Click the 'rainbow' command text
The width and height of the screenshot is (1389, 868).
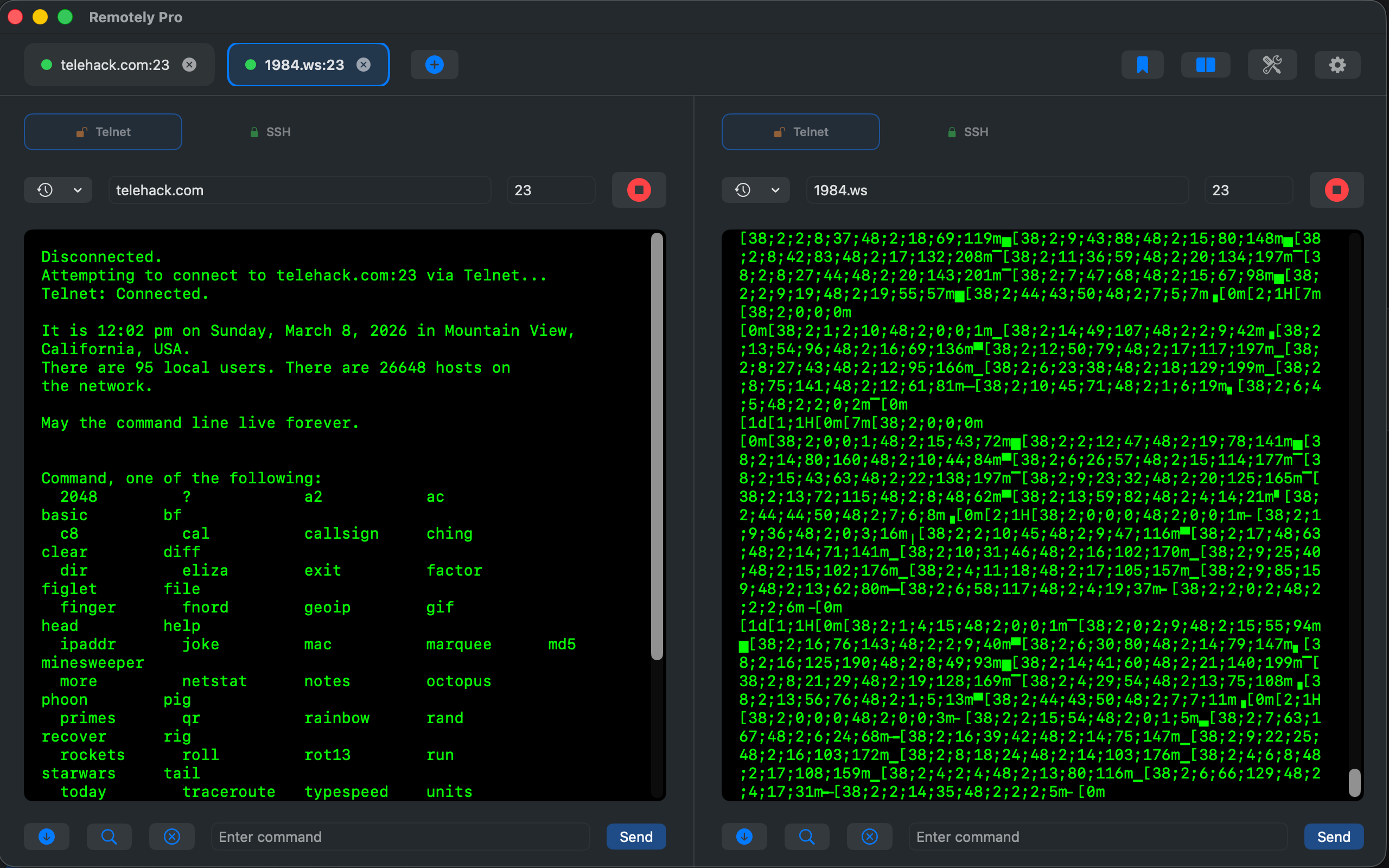coord(337,718)
